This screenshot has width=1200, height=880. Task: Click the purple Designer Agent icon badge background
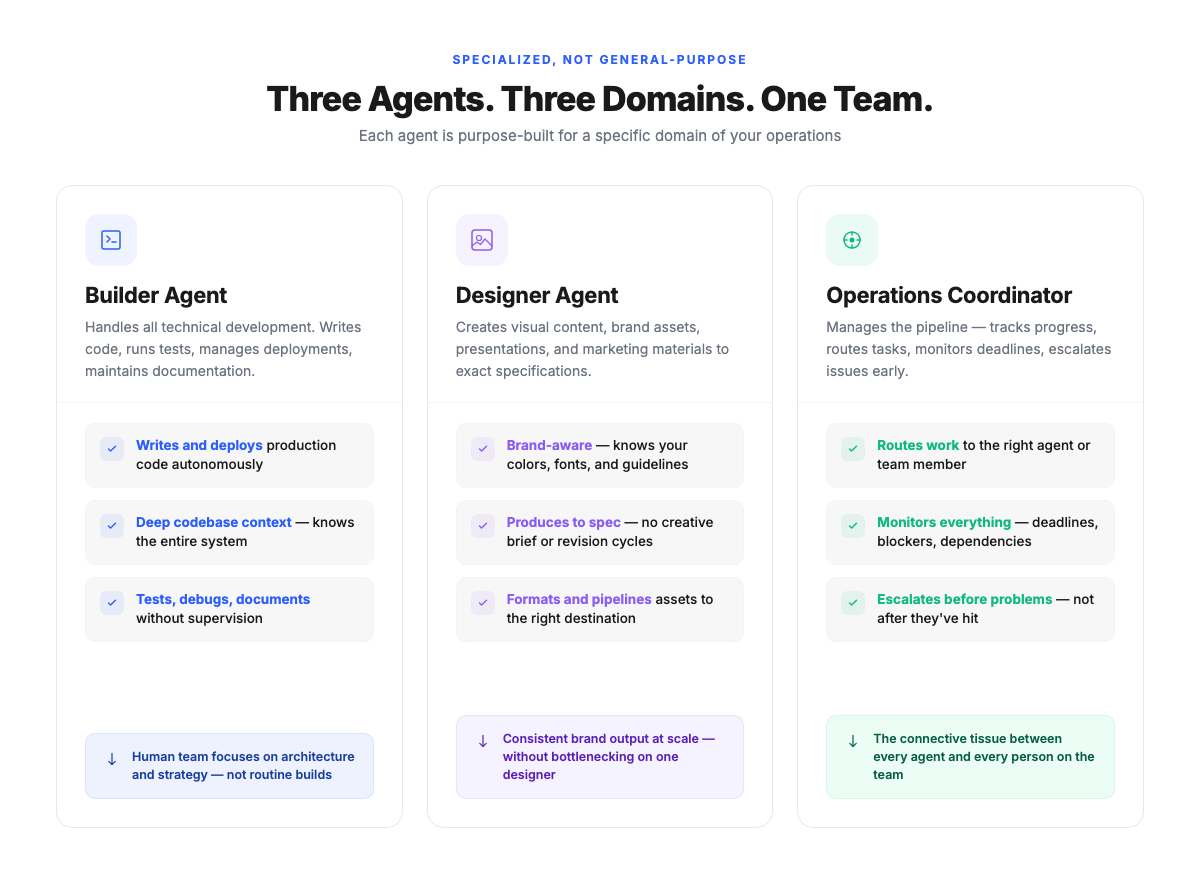pos(482,240)
